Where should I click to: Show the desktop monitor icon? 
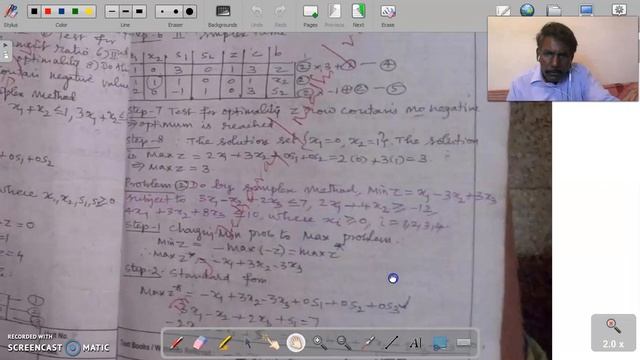click(586, 10)
